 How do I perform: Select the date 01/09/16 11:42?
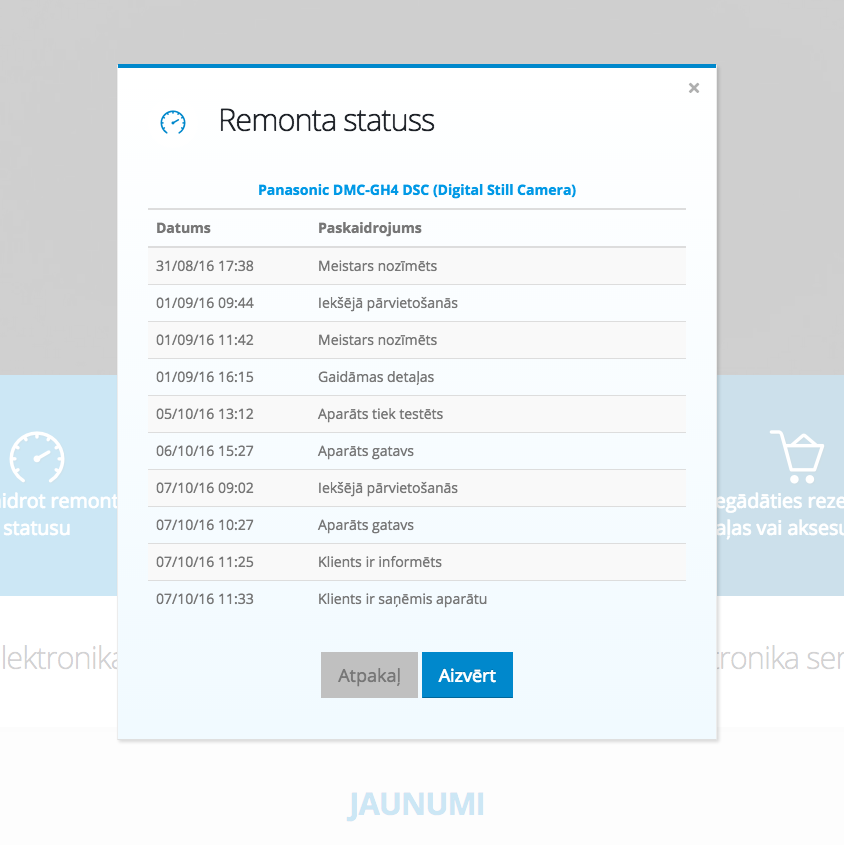(x=205, y=340)
